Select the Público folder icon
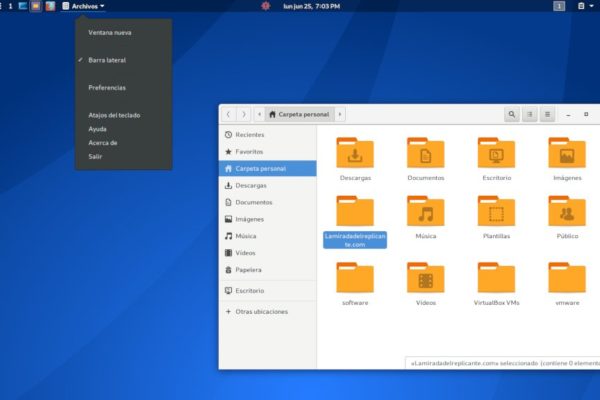 pos(566,212)
